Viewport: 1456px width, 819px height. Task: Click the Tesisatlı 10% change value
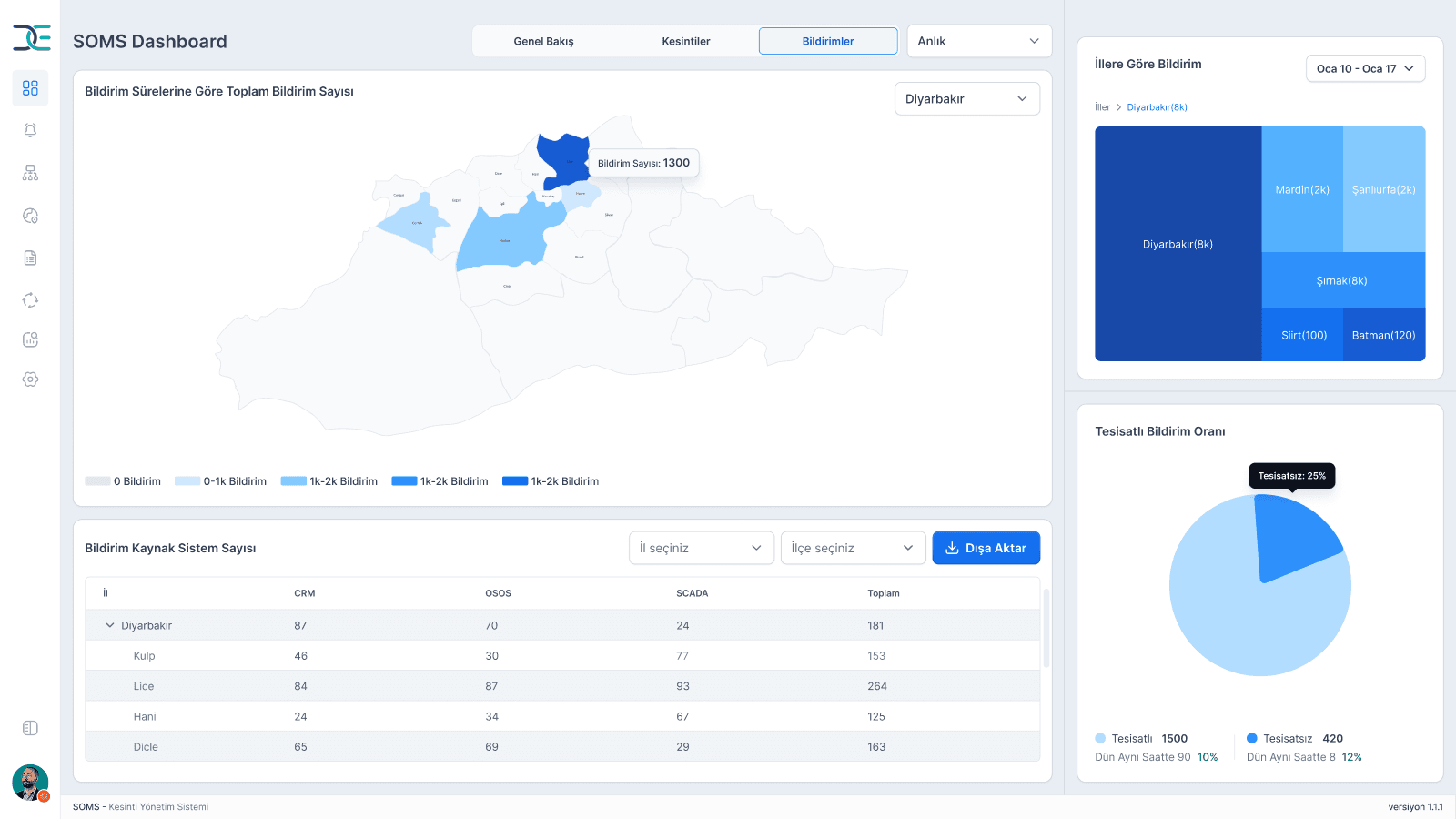pos(1208,757)
